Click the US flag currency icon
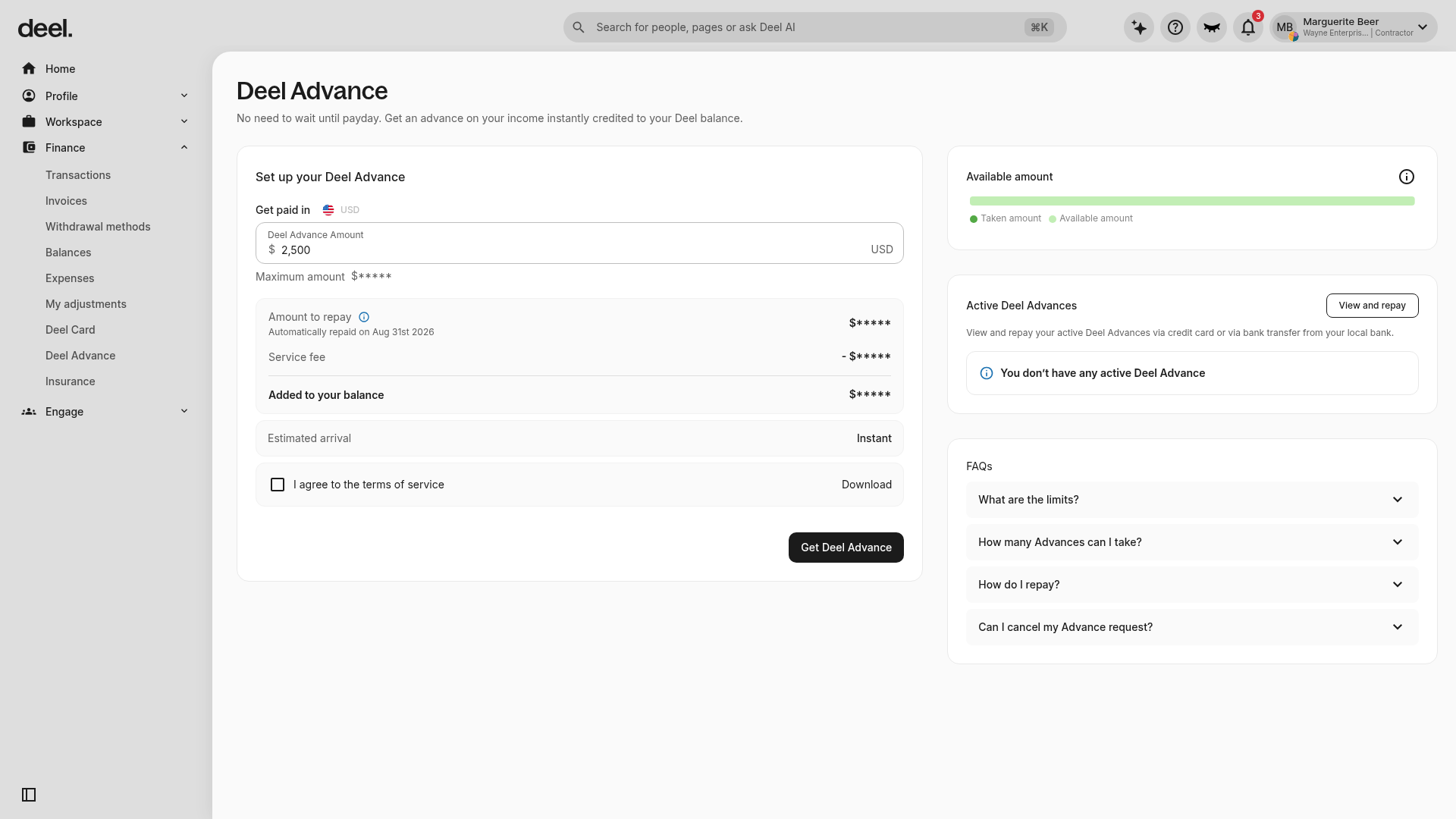 [328, 210]
